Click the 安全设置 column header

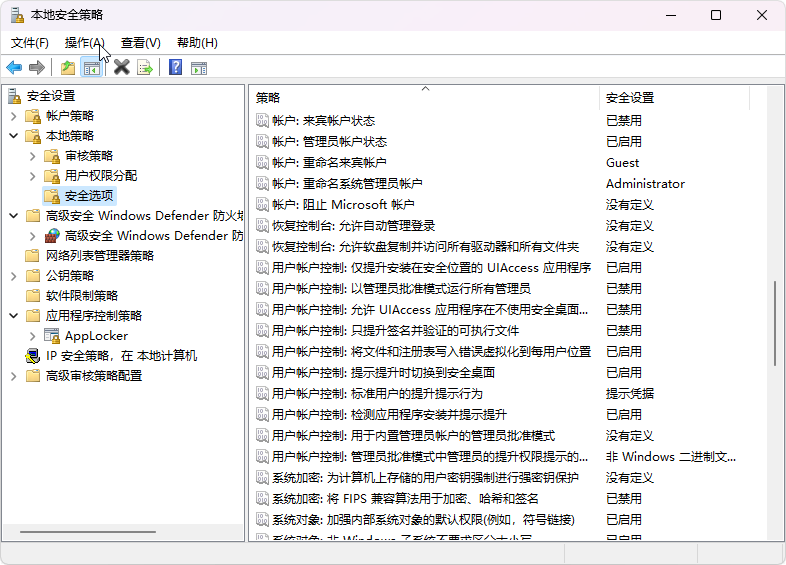pyautogui.click(x=670, y=97)
